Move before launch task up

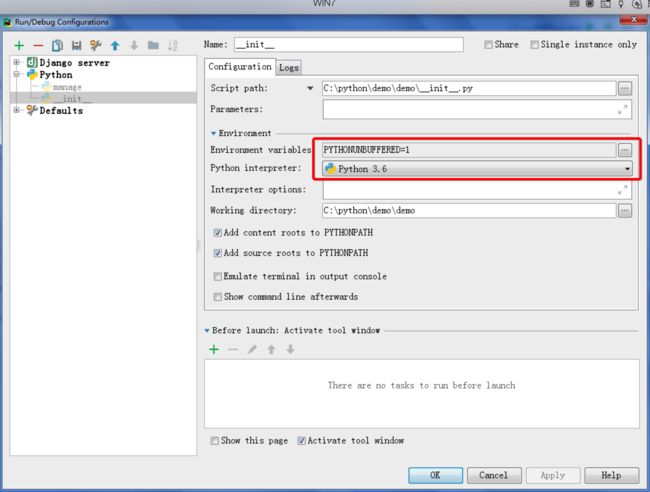271,349
